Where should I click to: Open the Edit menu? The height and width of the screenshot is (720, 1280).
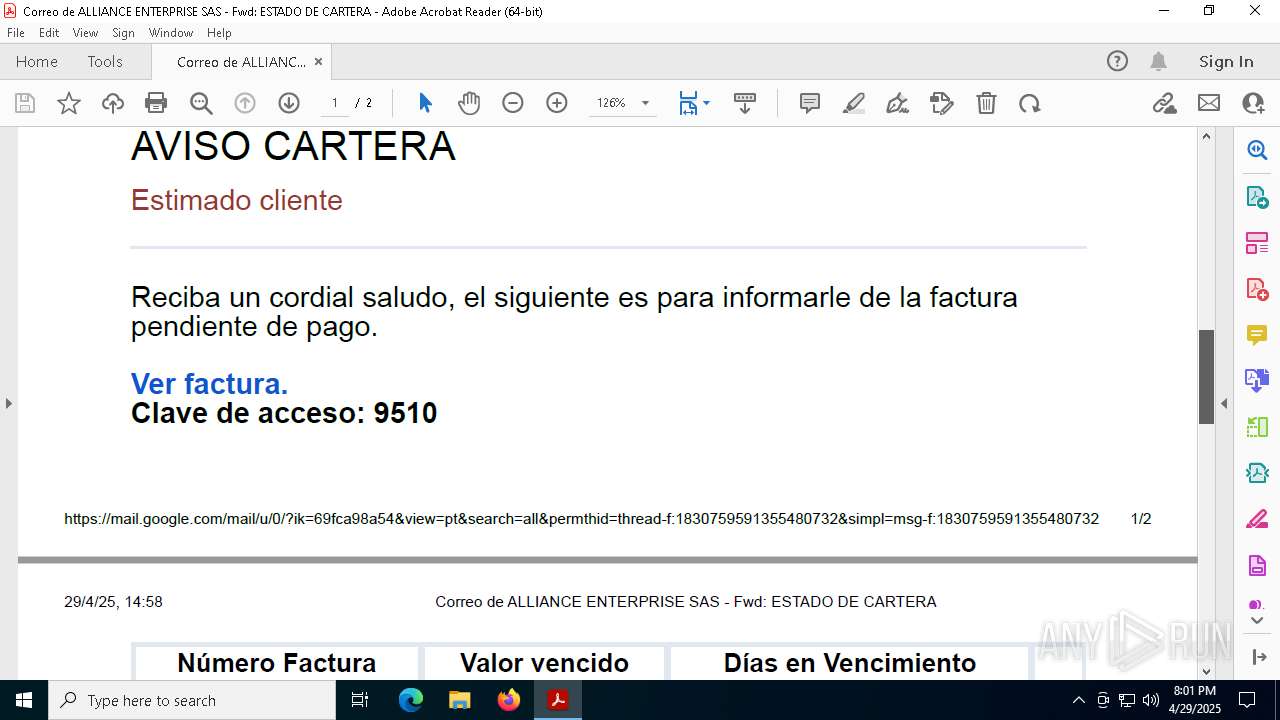[x=49, y=33]
